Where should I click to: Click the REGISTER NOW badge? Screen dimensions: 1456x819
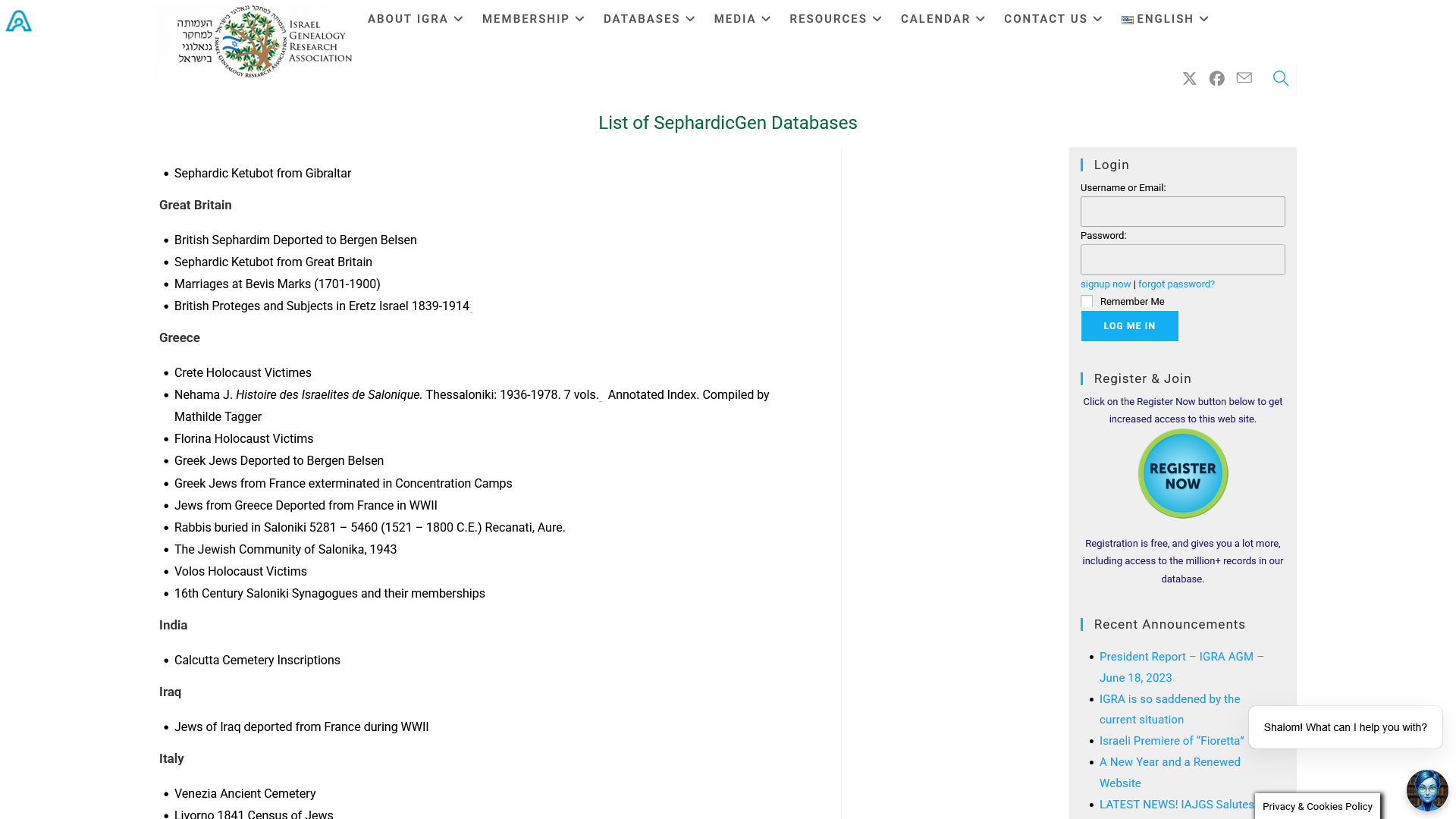(x=1182, y=473)
